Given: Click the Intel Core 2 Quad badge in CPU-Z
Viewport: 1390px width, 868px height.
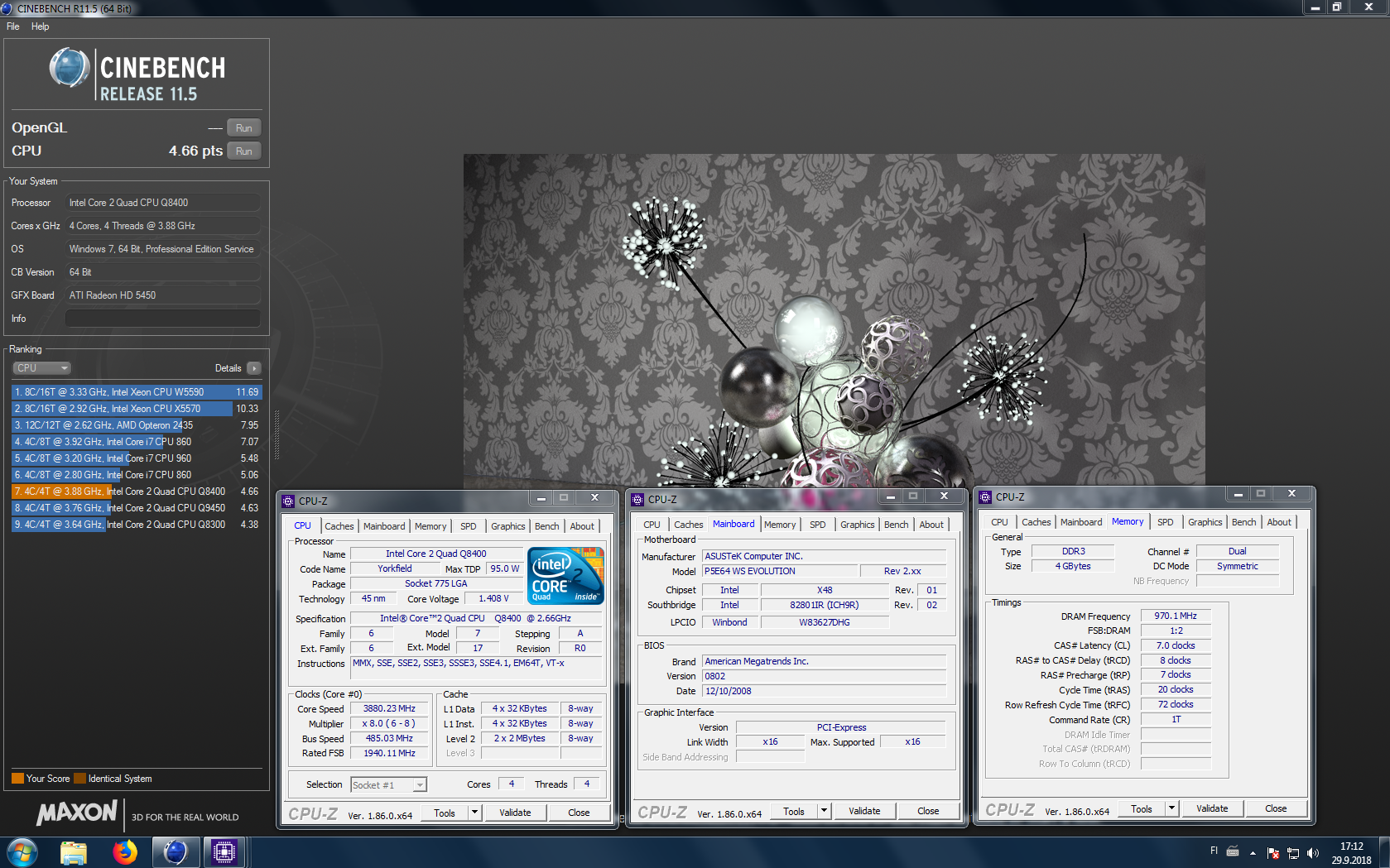Looking at the screenshot, I should (565, 576).
